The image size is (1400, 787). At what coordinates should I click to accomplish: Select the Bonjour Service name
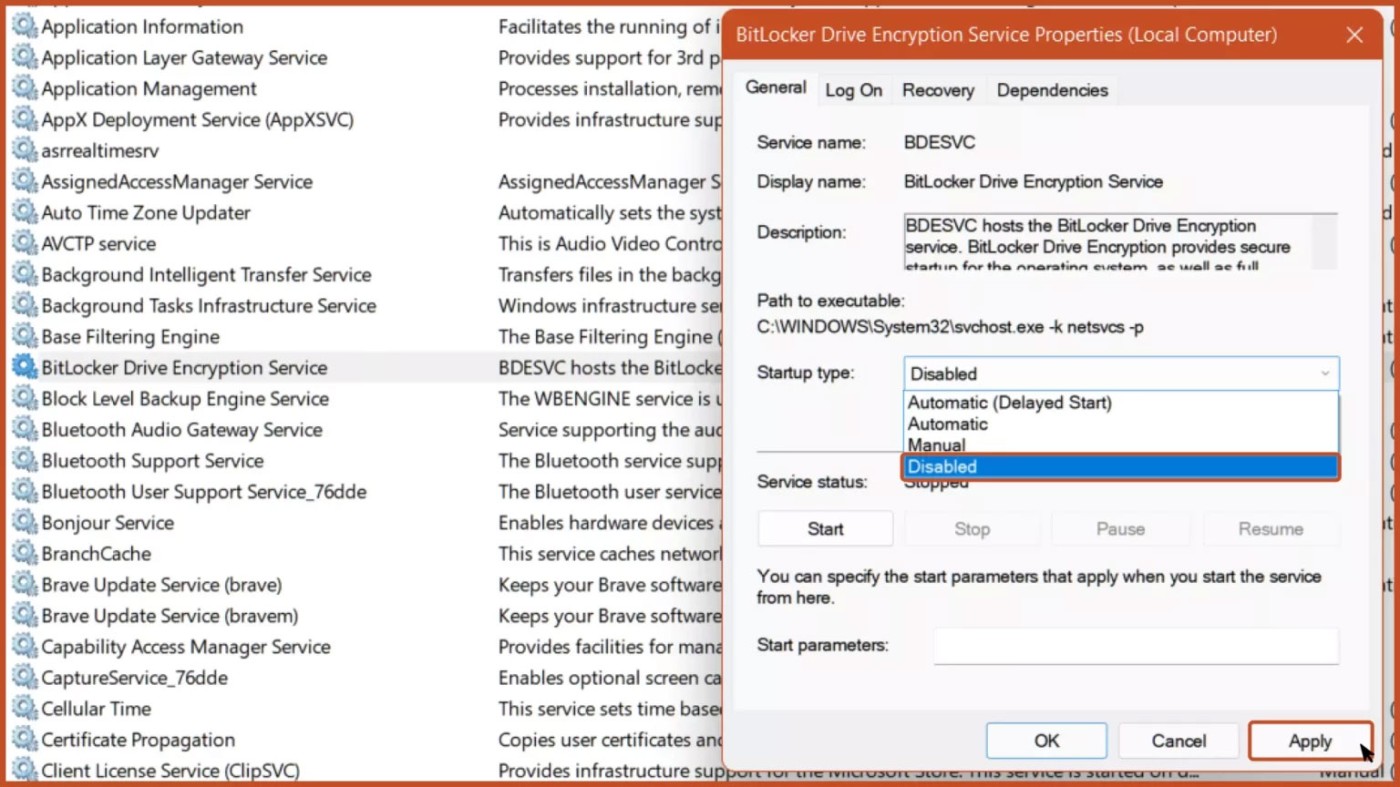point(107,522)
